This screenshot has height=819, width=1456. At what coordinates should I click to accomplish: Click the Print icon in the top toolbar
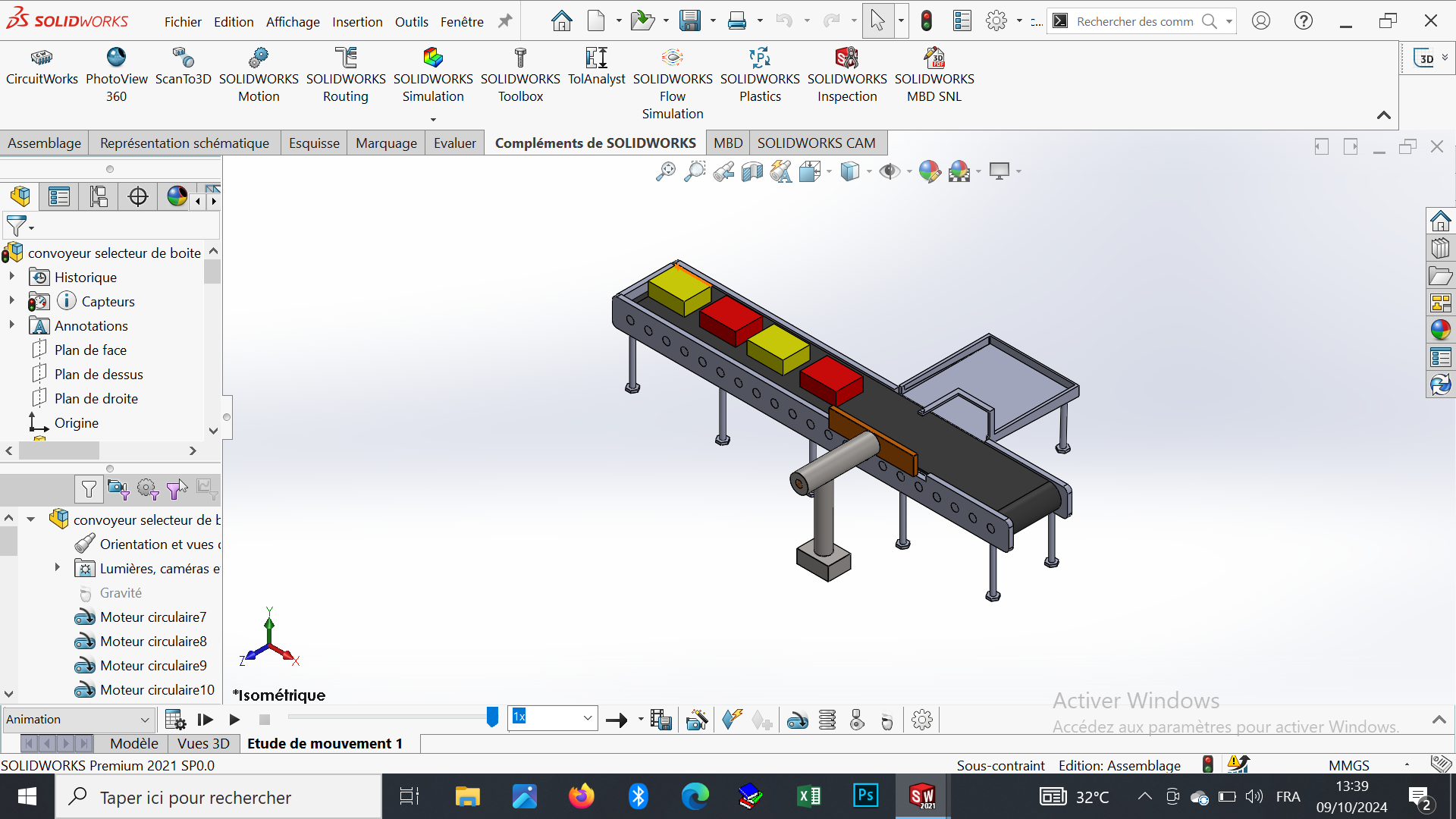point(736,21)
